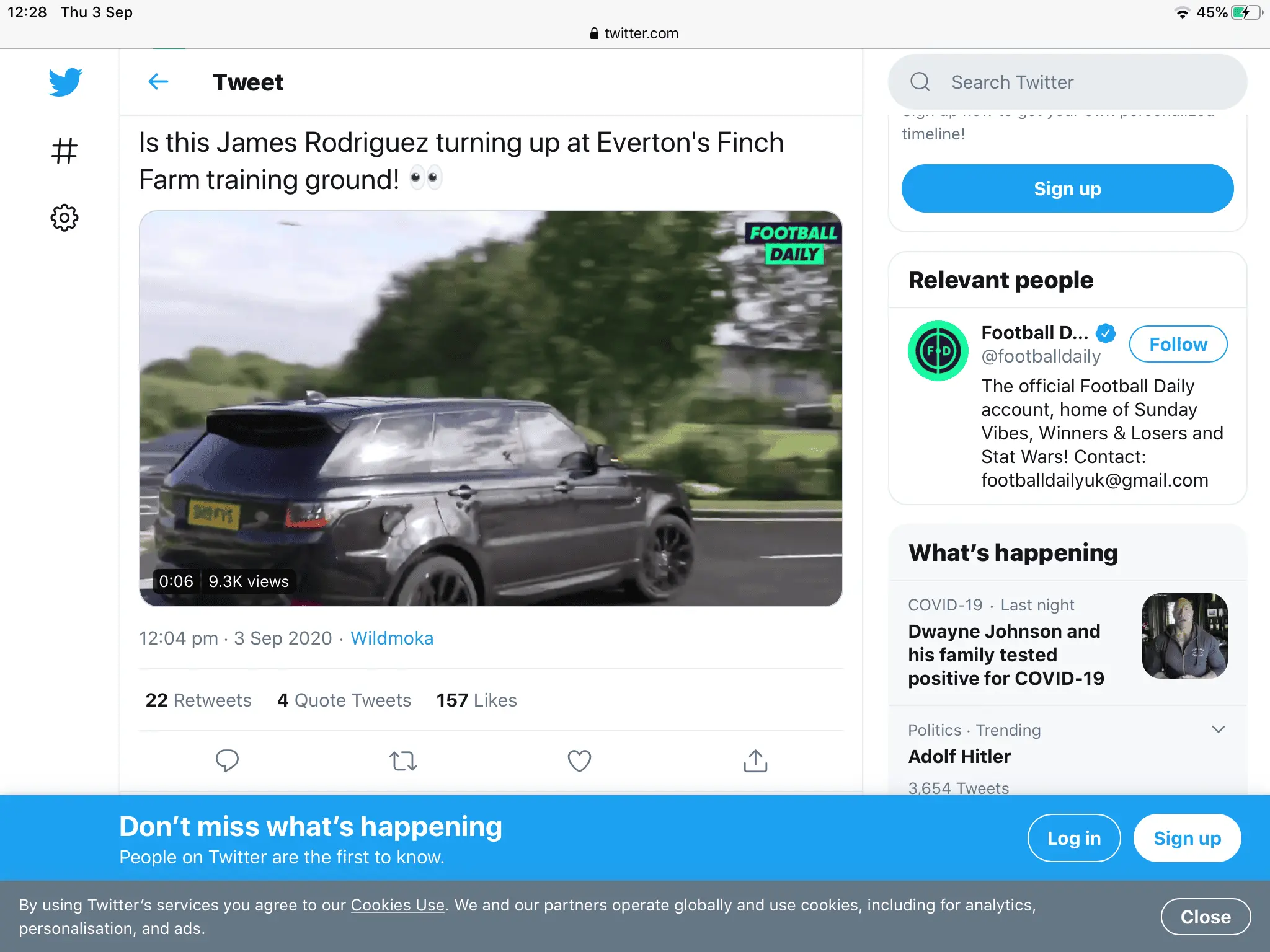Retweet using the retweet arrows icon
Screen dimensions: 1270x952
click(403, 760)
